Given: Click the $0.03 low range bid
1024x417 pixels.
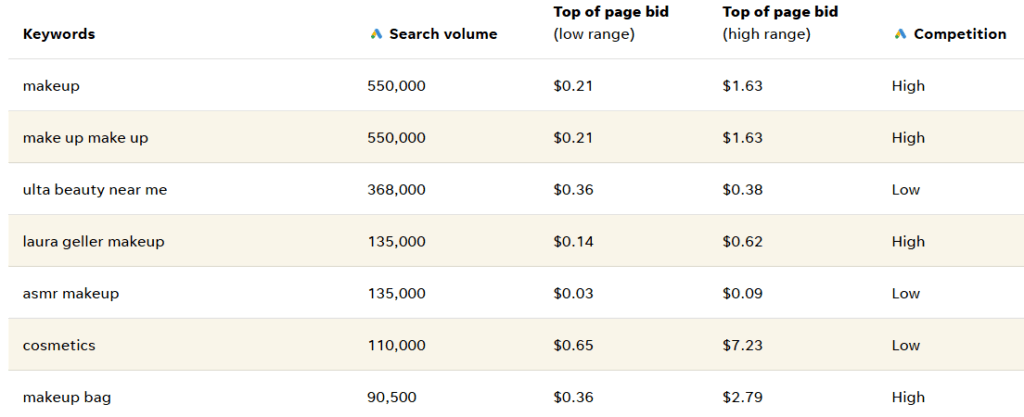Looking at the screenshot, I should point(573,294).
